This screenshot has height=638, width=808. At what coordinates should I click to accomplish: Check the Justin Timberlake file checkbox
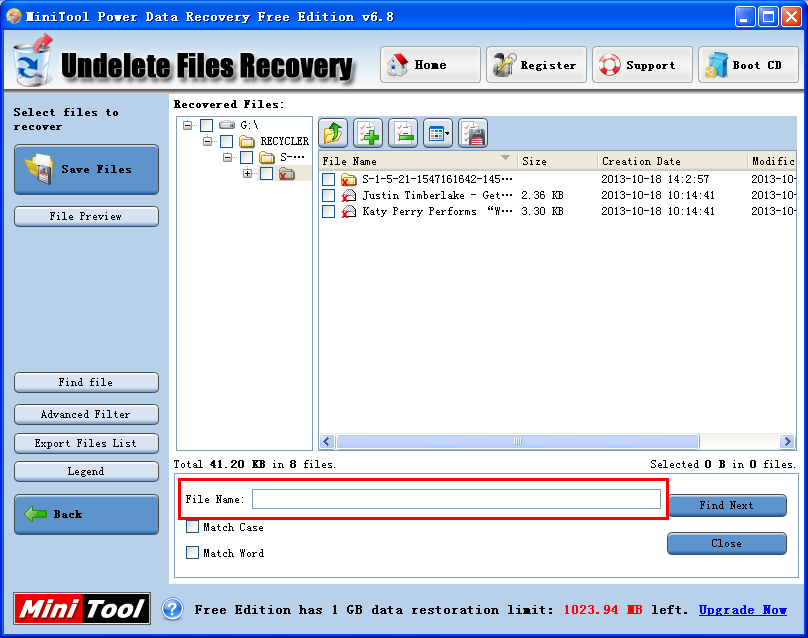pyautogui.click(x=328, y=195)
